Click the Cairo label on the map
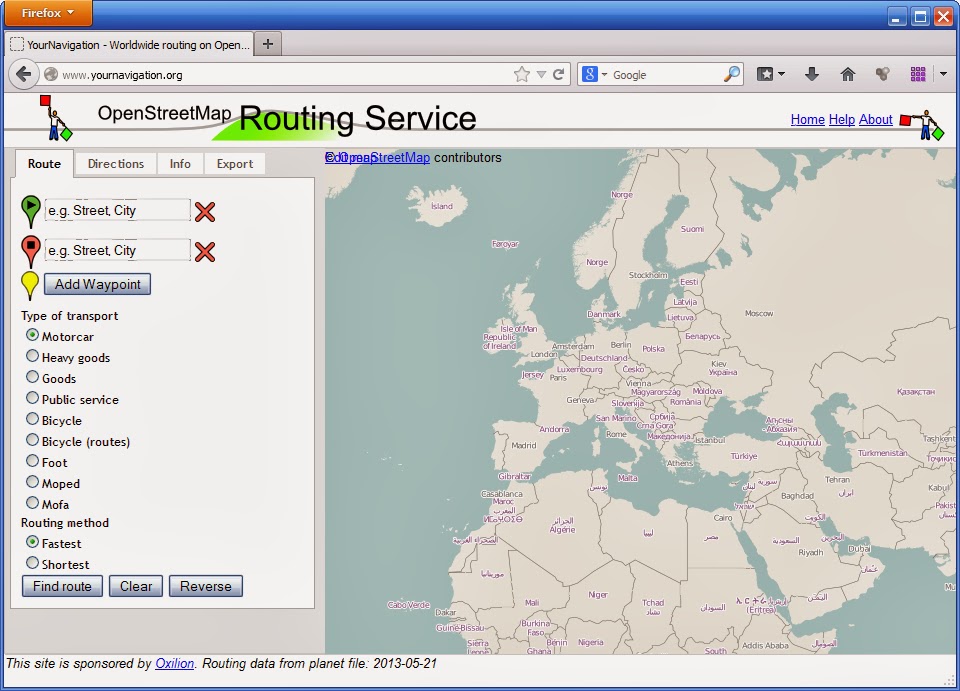Image resolution: width=960 pixels, height=691 pixels. click(x=723, y=518)
